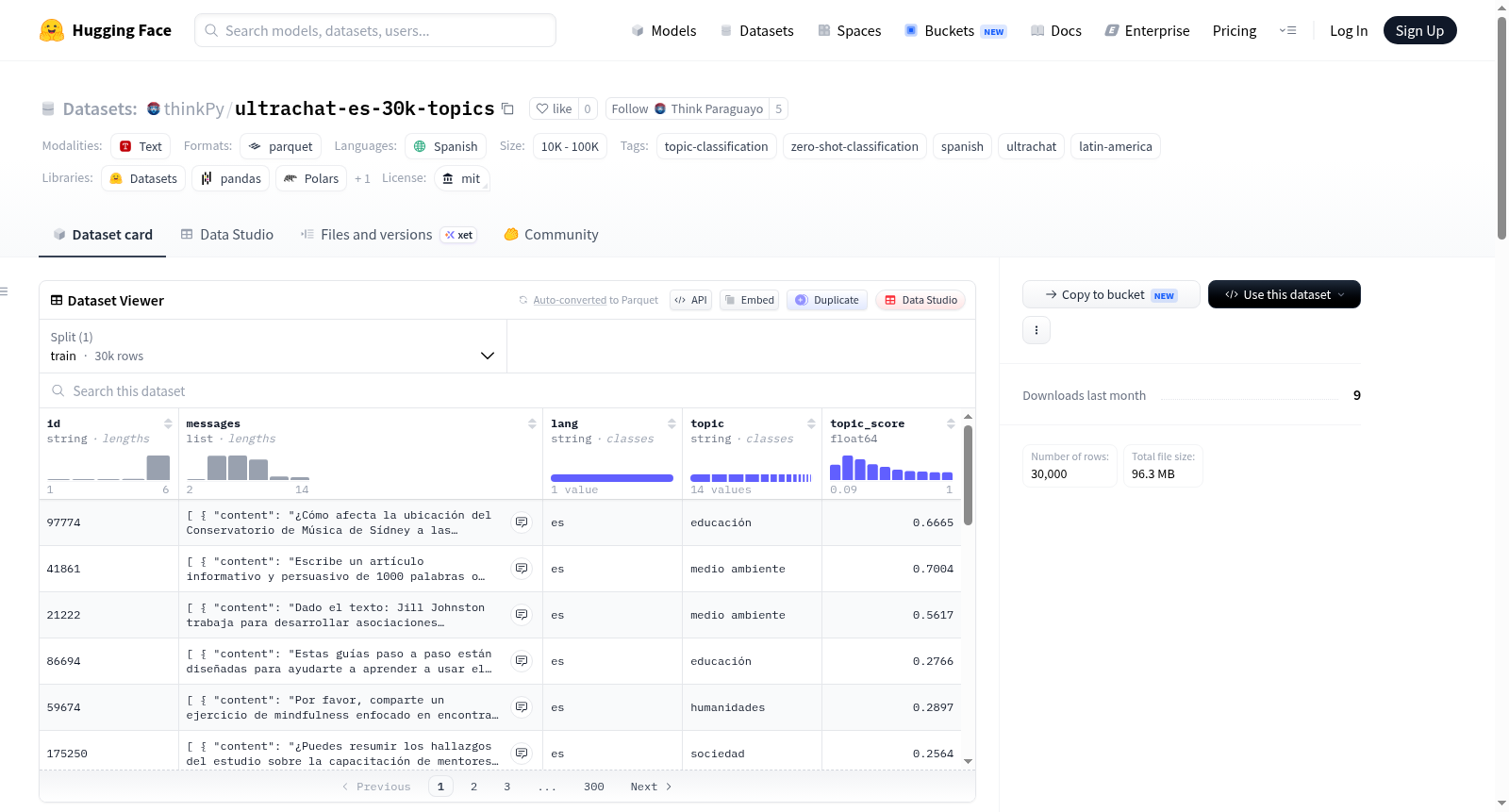Image resolution: width=1509 pixels, height=812 pixels.
Task: Open Spaces in the top navigation
Action: [849, 30]
